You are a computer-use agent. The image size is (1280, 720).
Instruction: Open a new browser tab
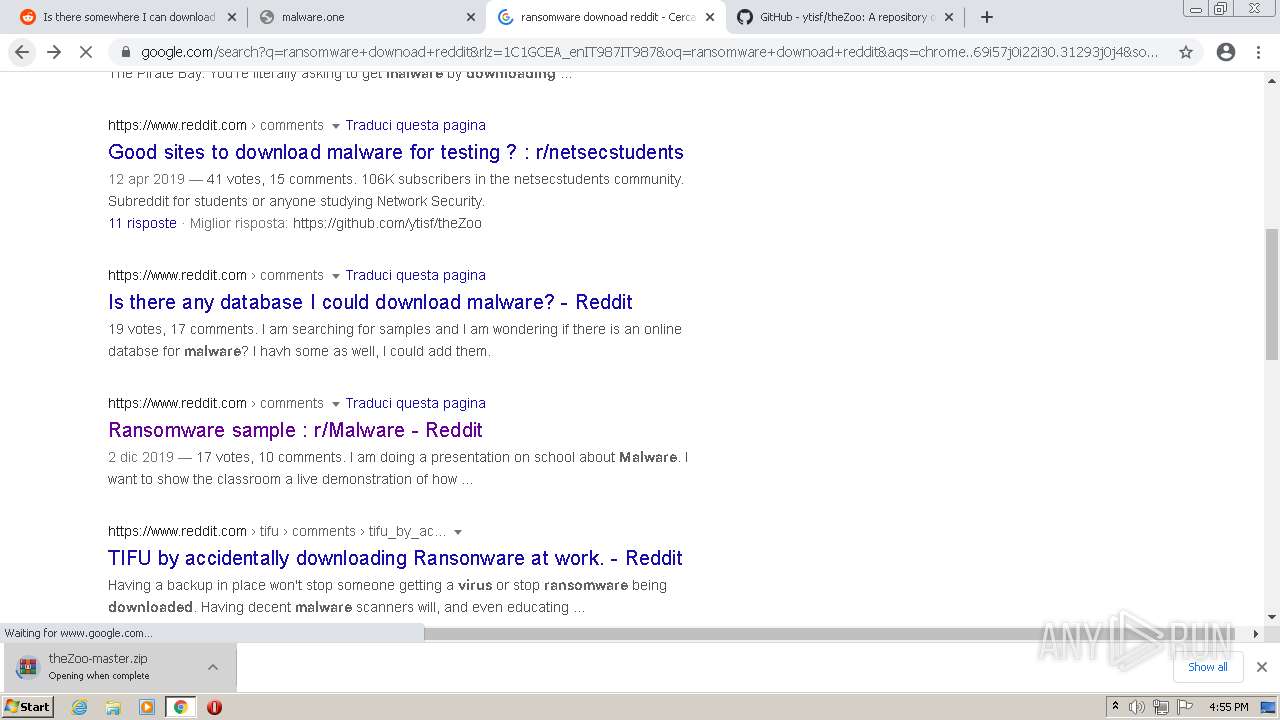click(x=987, y=17)
